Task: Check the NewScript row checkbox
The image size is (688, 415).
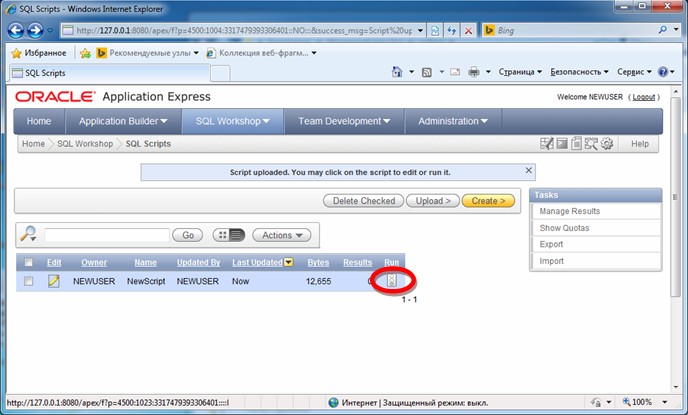Action: [x=28, y=281]
